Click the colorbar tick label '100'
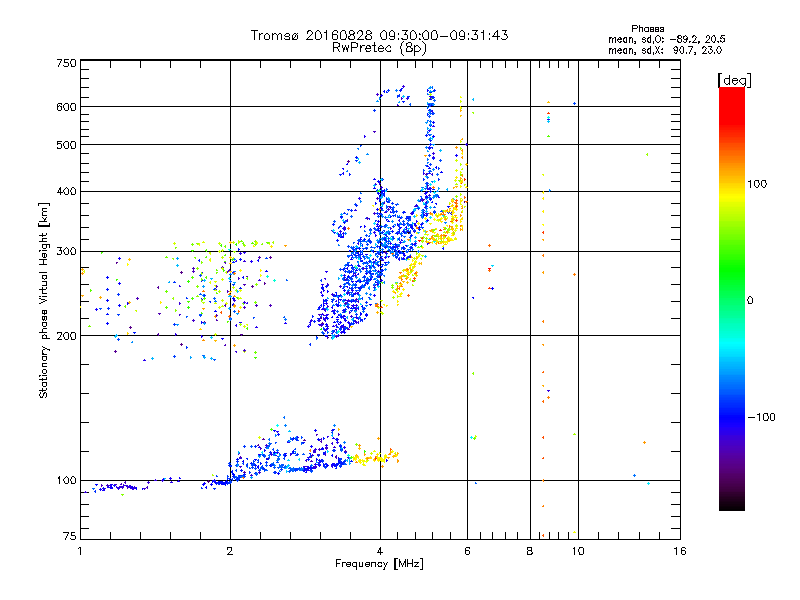Viewport: 800px width, 600px height. tap(757, 184)
